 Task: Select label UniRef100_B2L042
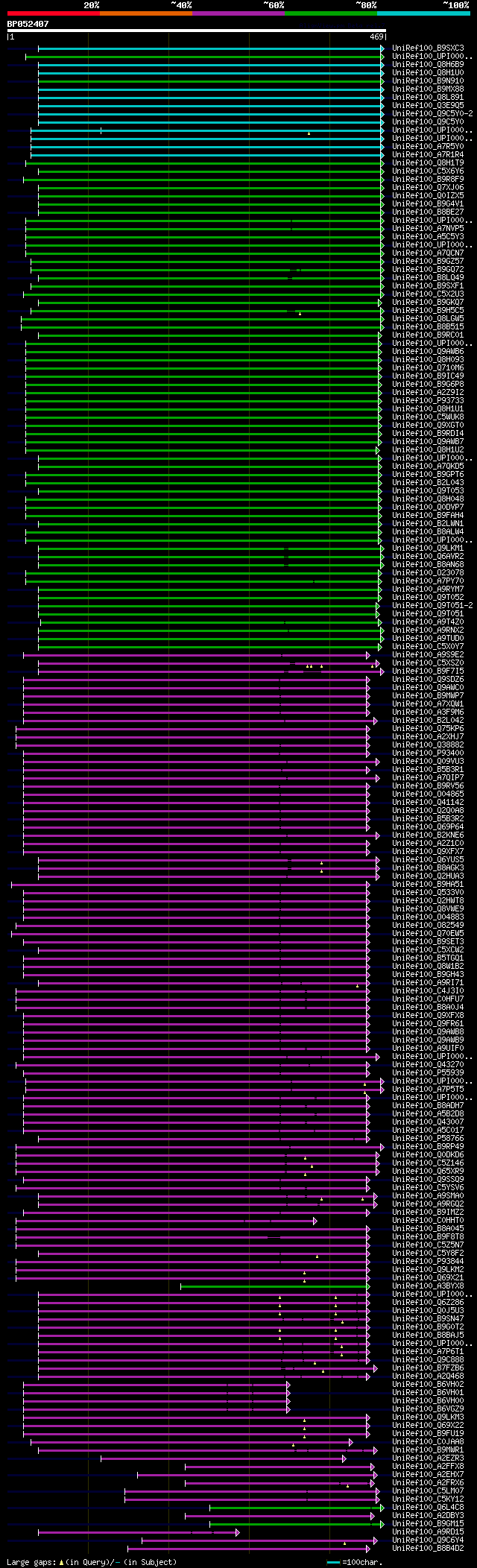[428, 721]
